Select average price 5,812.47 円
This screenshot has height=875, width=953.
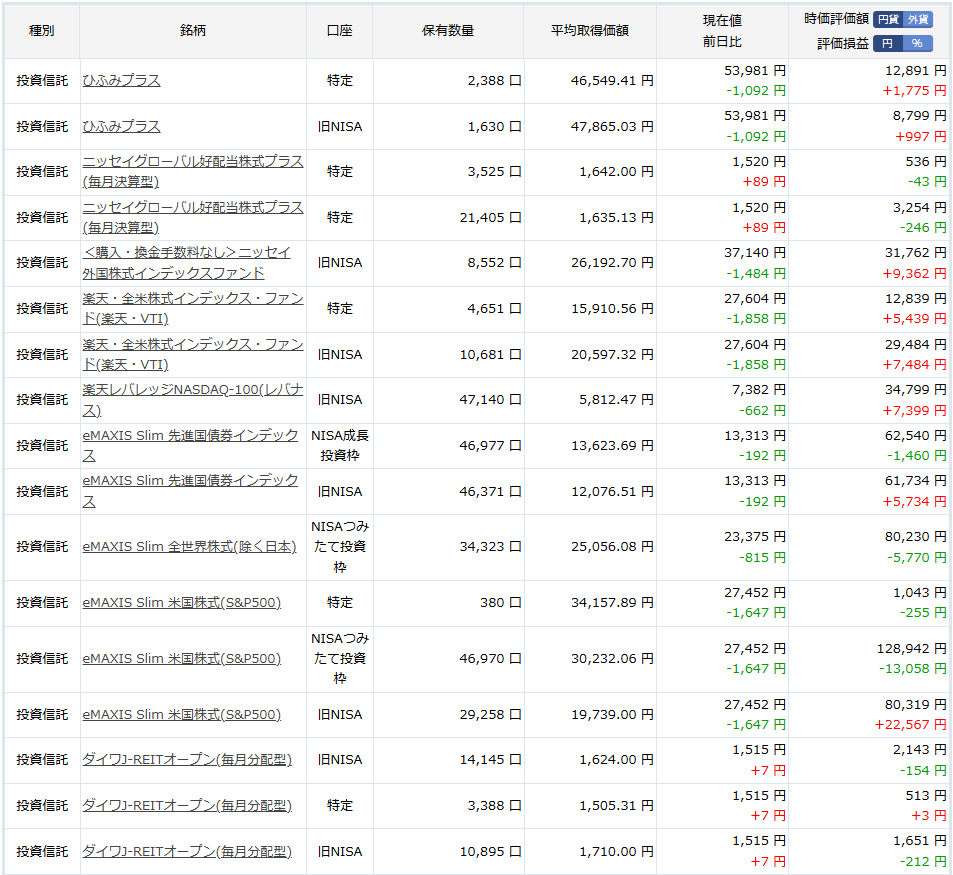(616, 400)
